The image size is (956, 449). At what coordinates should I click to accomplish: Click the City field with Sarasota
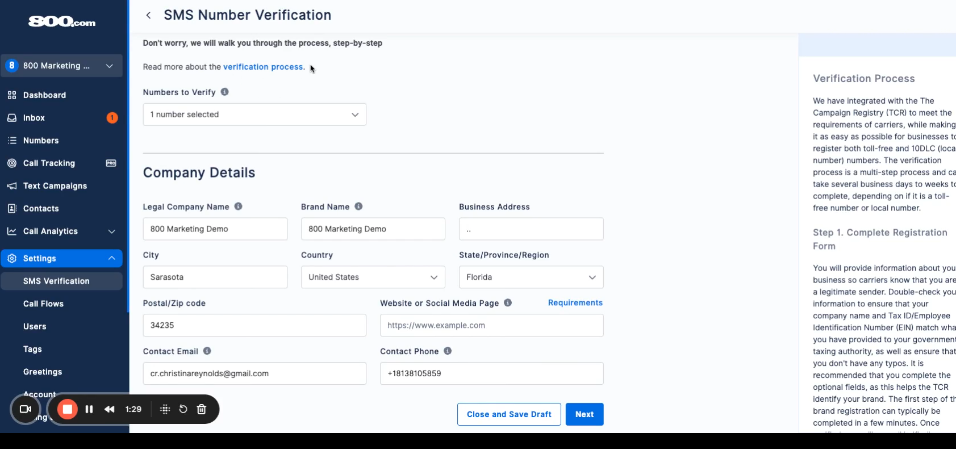tap(215, 277)
